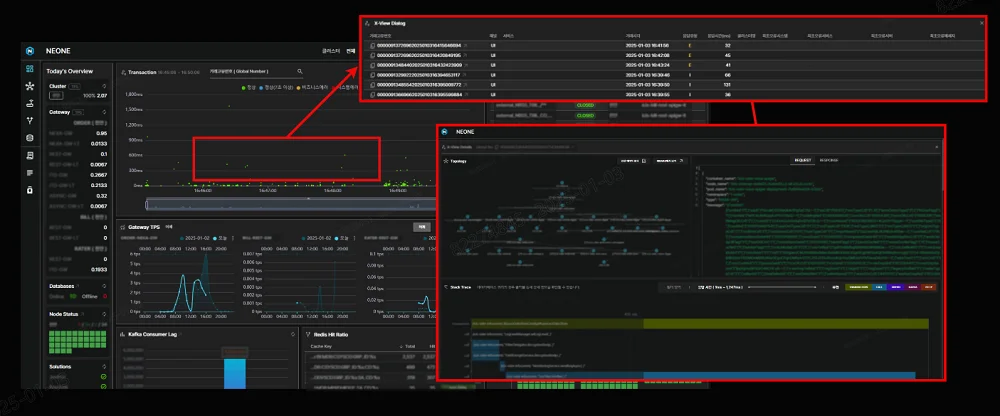The width and height of the screenshot is (1000, 416).
Task: Click the branch/routing icon in left sidebar
Action: pyautogui.click(x=30, y=121)
